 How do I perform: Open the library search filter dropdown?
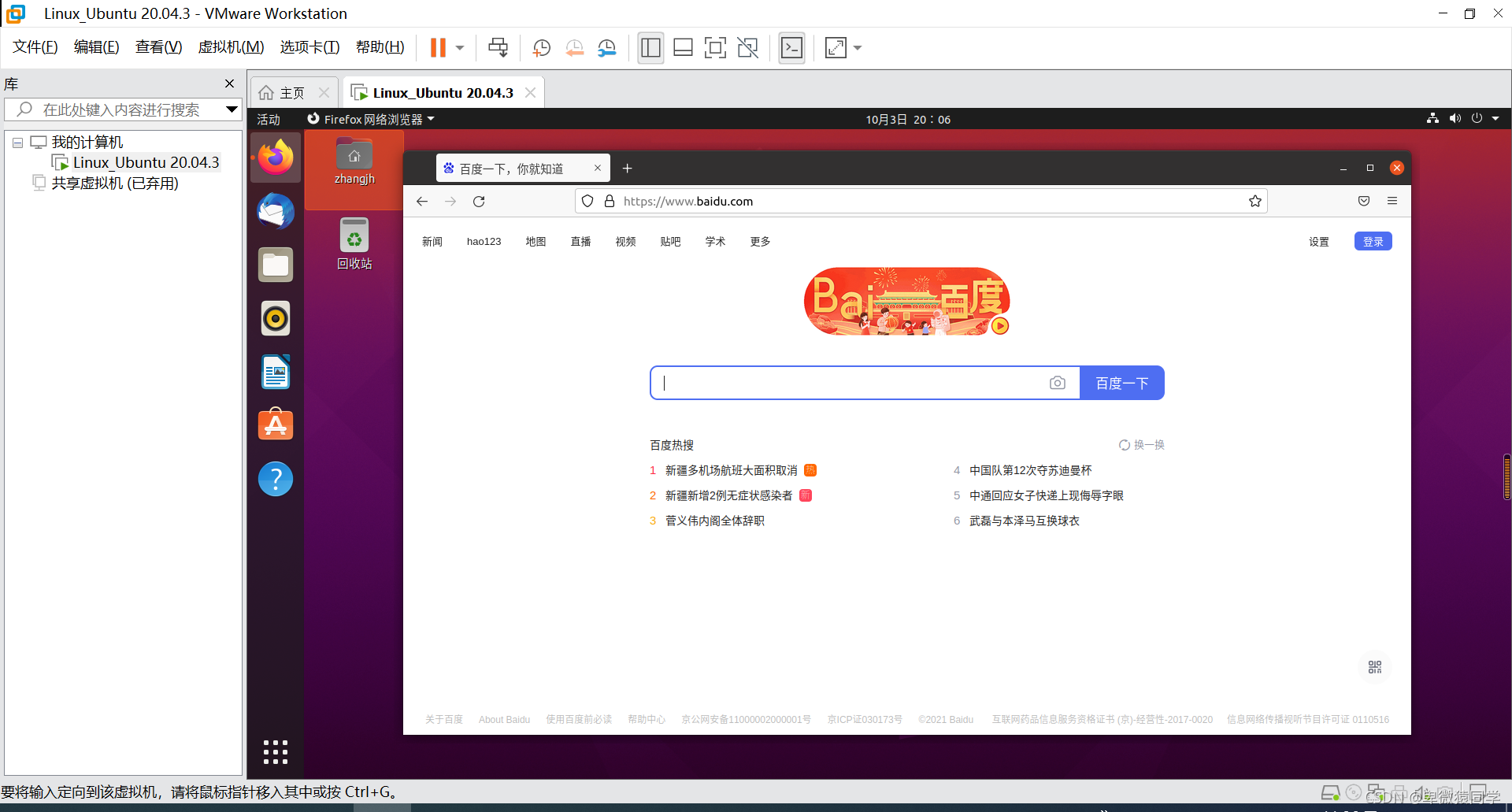pyautogui.click(x=232, y=109)
